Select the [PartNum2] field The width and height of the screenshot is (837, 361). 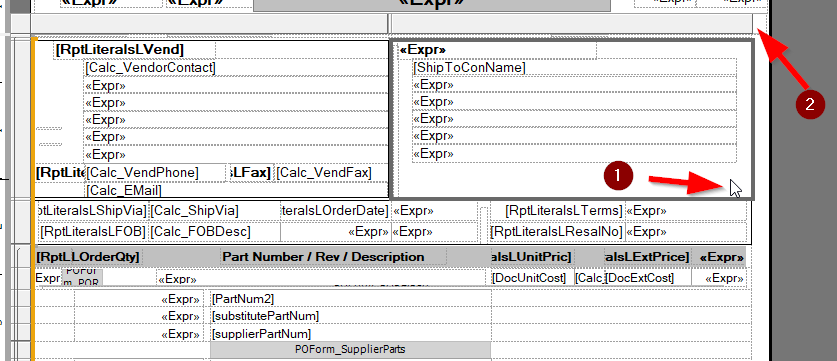351,299
